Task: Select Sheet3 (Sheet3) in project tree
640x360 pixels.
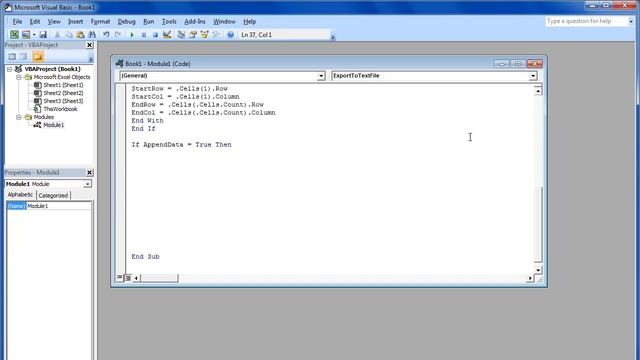Action: click(63, 101)
